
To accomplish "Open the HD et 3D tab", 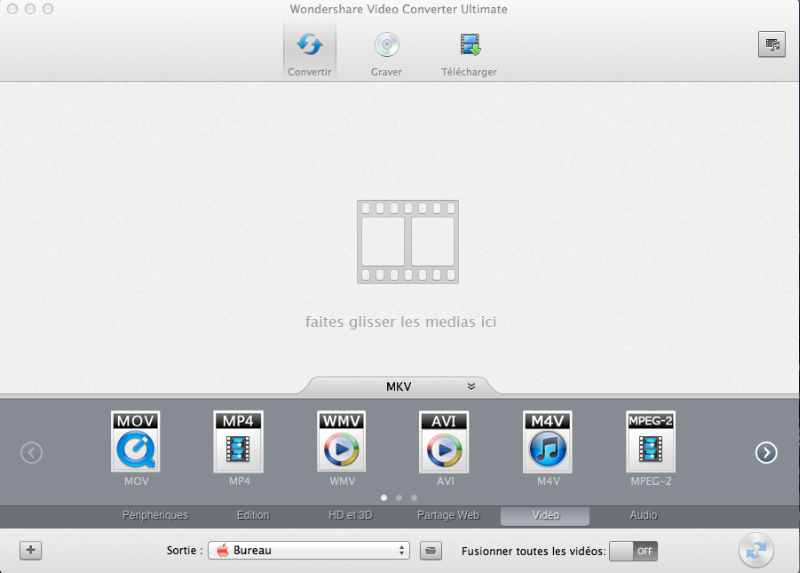I will tap(351, 515).
